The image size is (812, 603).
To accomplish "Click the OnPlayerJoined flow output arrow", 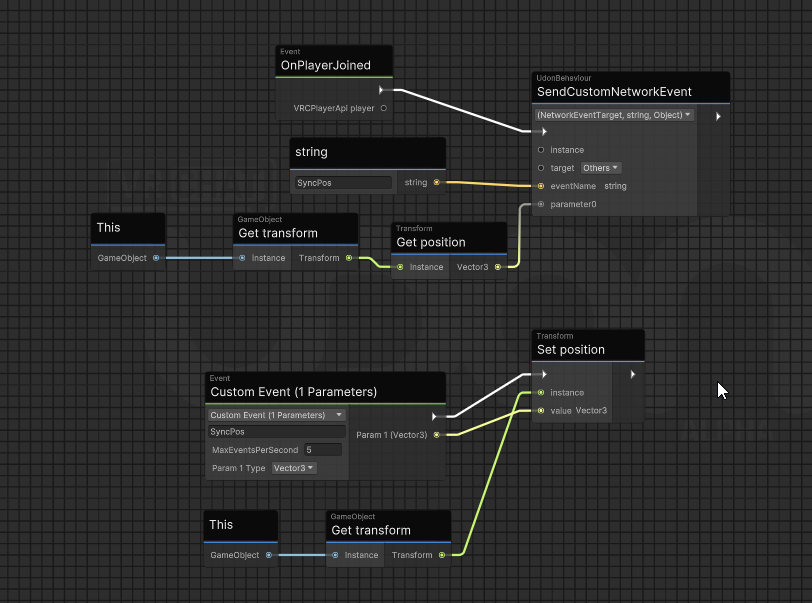I will click(x=381, y=90).
